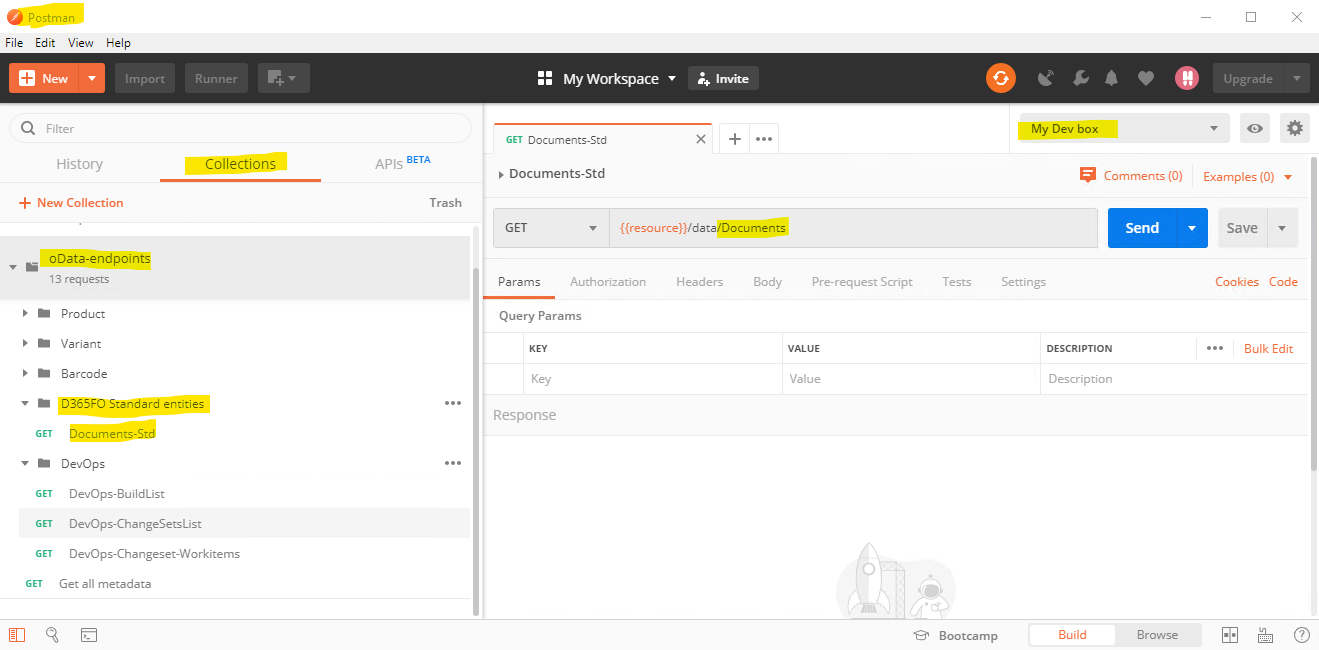This screenshot has width=1319, height=650.
Task: Click the new window icon button
Action: click(x=284, y=78)
